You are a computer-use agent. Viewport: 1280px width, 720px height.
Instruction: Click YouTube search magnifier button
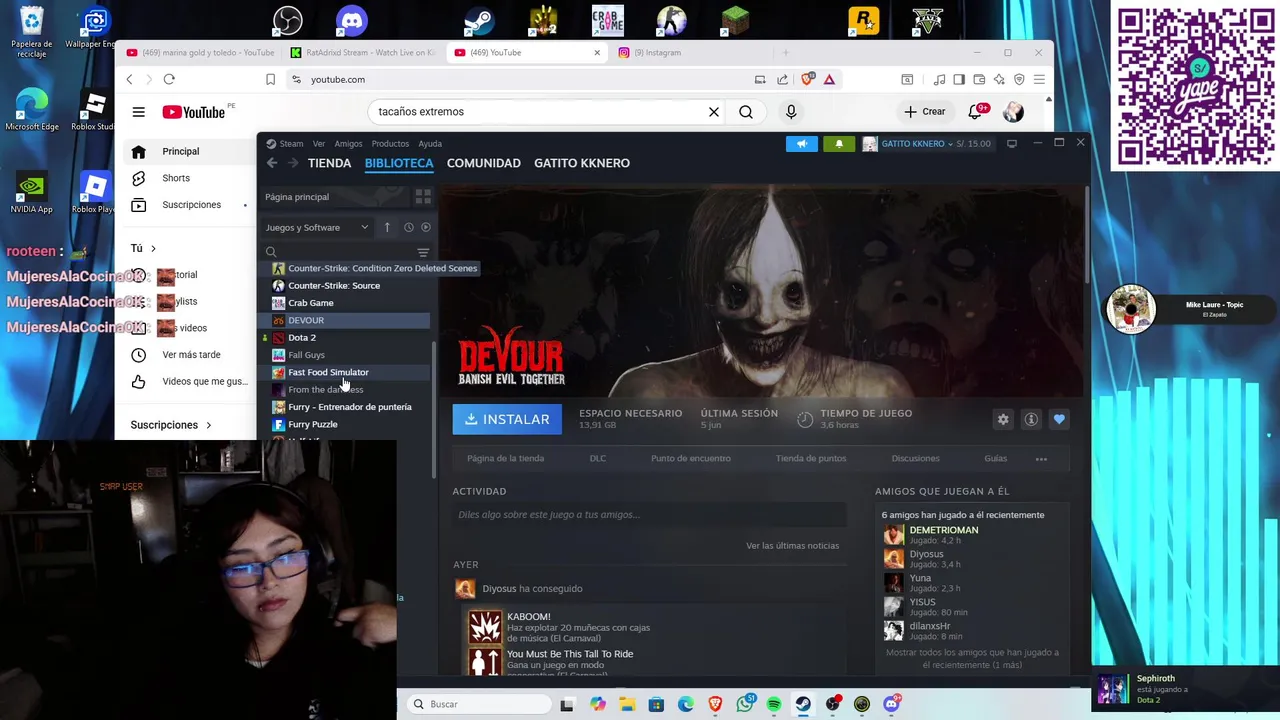pyautogui.click(x=746, y=112)
